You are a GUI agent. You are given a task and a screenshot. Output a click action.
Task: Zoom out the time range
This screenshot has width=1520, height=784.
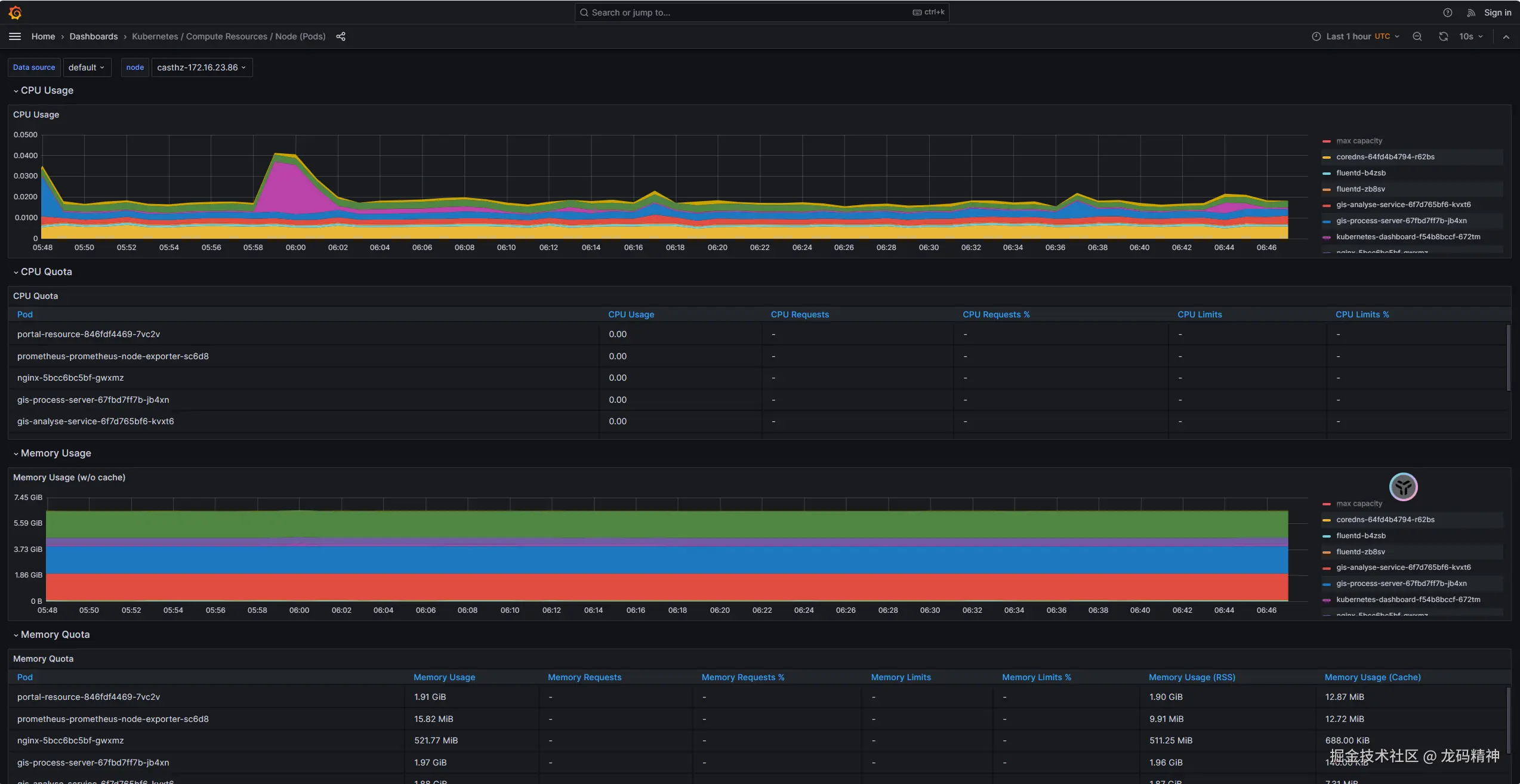click(1417, 36)
